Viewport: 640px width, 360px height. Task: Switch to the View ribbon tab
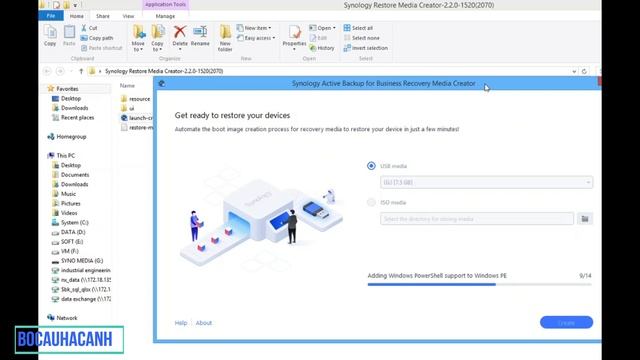(128, 16)
